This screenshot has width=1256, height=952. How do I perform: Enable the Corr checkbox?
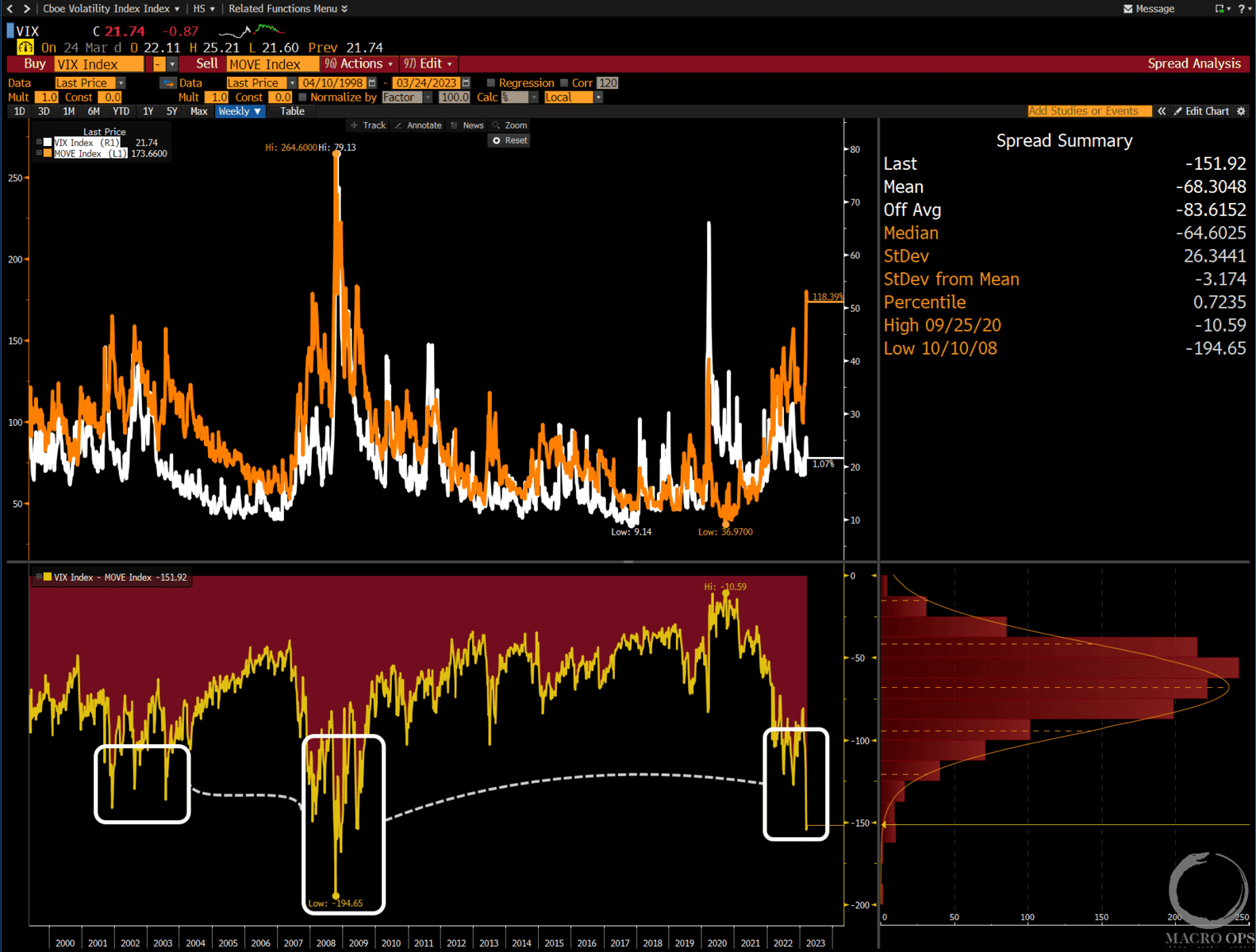(564, 83)
